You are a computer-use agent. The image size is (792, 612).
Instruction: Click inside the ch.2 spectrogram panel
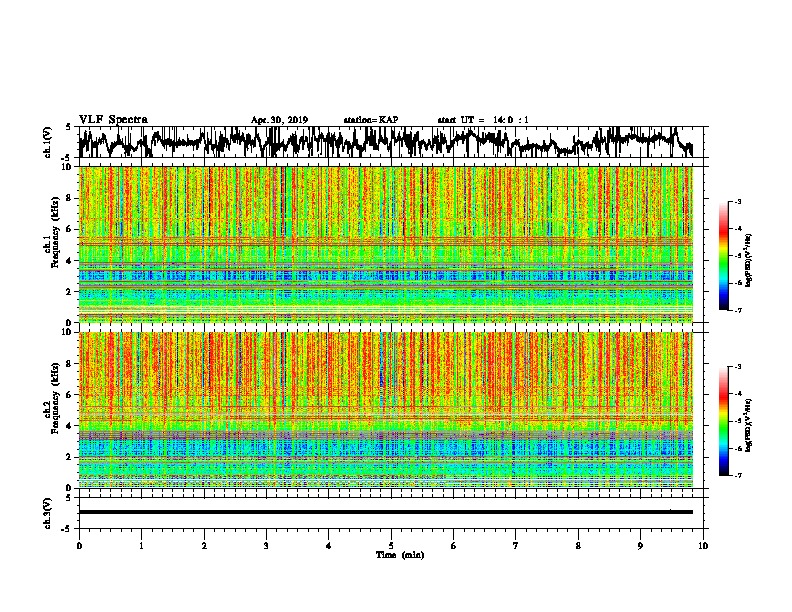[x=386, y=410]
